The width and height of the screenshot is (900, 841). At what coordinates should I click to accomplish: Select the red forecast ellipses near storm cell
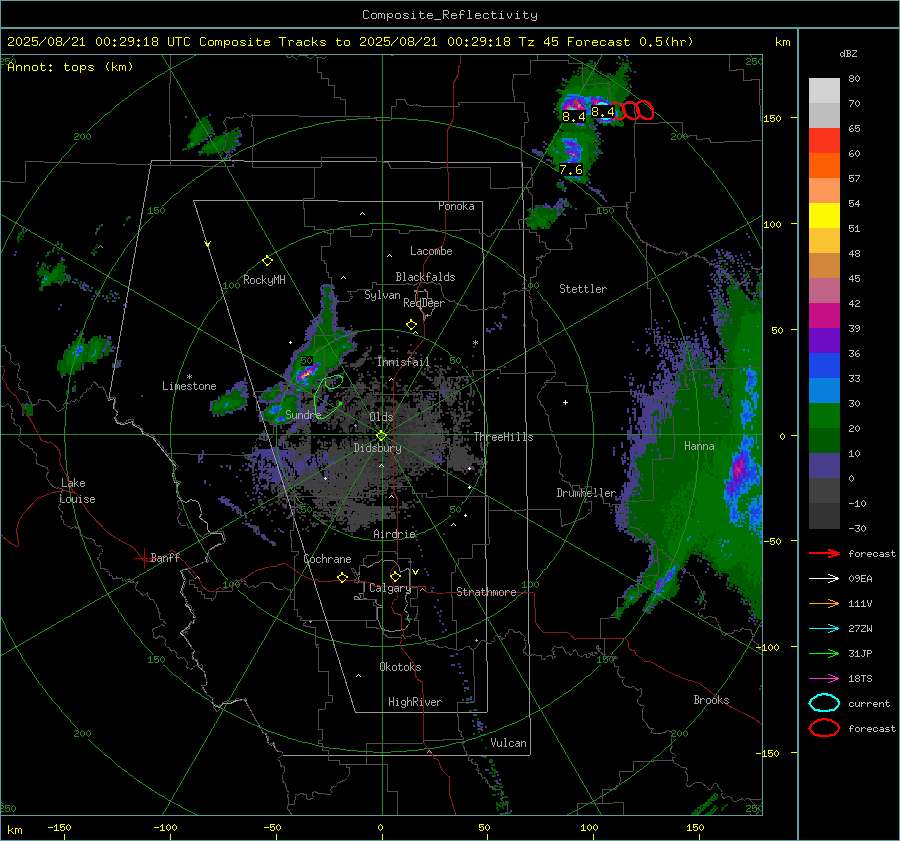point(631,110)
